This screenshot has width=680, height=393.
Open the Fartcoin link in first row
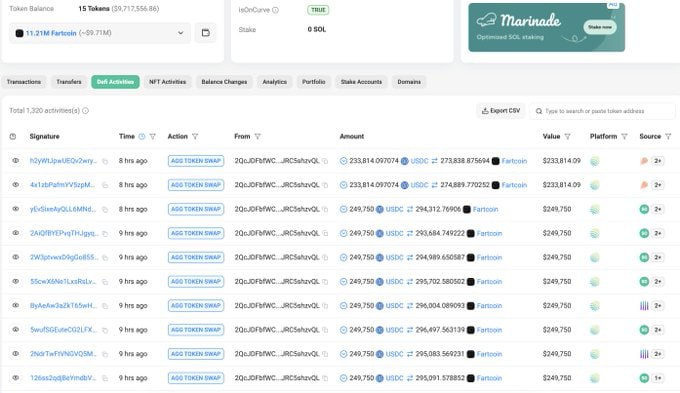point(514,161)
